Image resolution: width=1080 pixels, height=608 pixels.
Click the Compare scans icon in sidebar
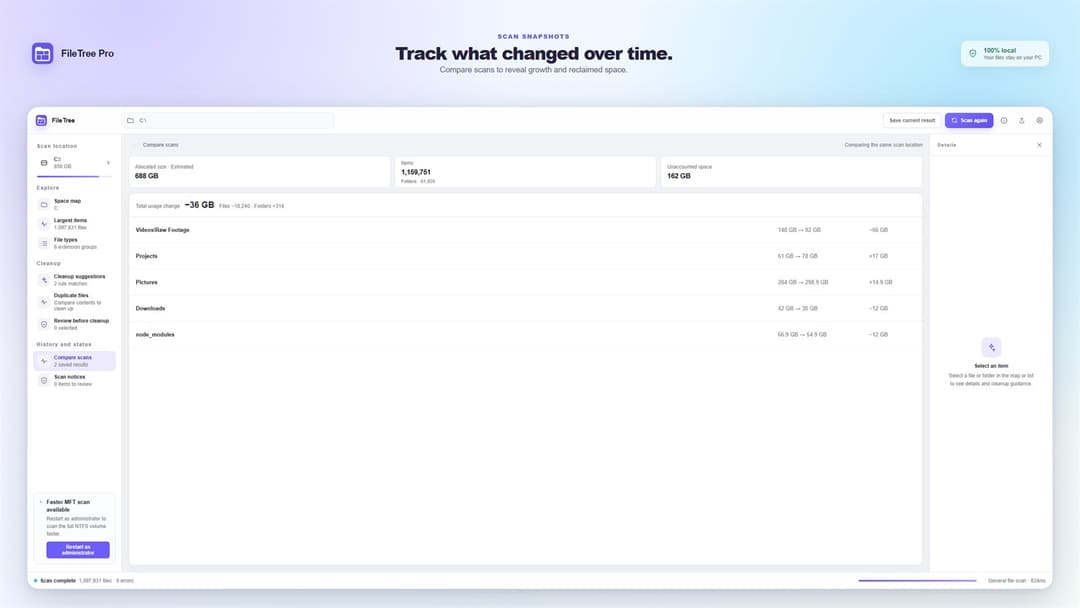click(44, 361)
